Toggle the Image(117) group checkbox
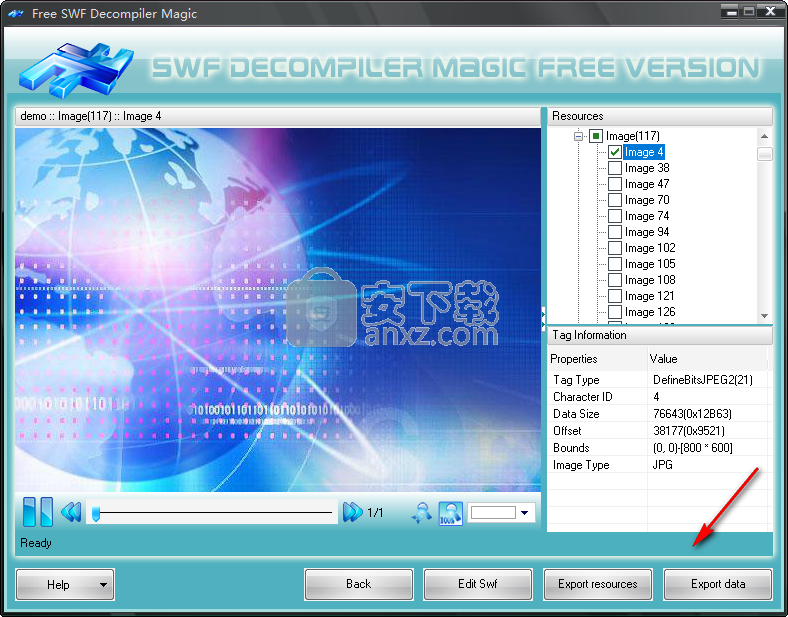788x617 pixels. (x=596, y=136)
